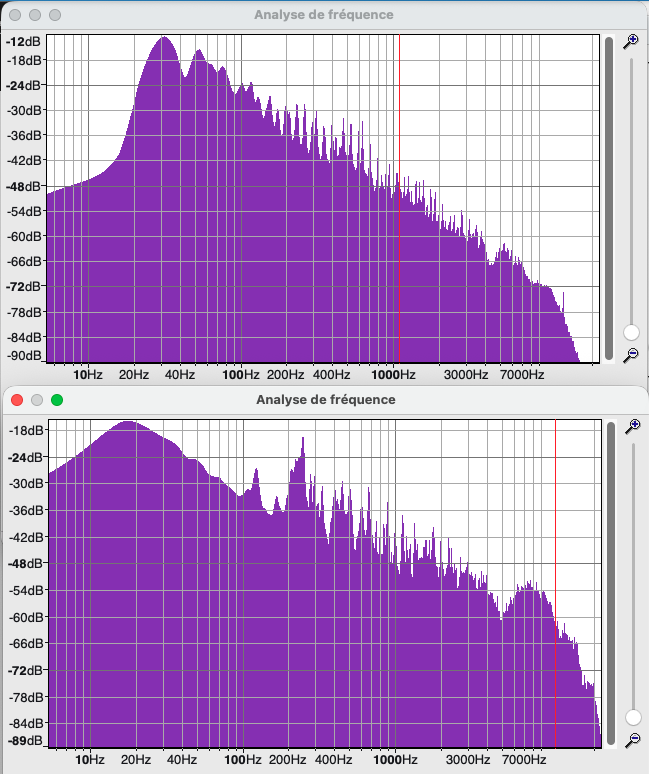Screen dimensions: 649x774
Task: Click the lower window's "Analyse de fréquence" title
Action: click(x=325, y=400)
